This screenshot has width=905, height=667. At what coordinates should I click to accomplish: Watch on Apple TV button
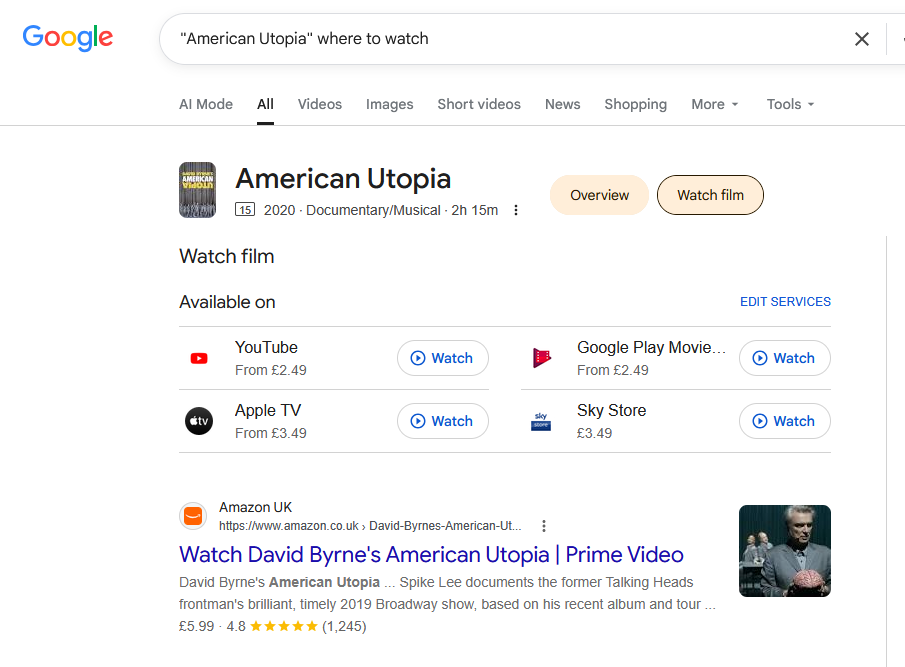[443, 421]
